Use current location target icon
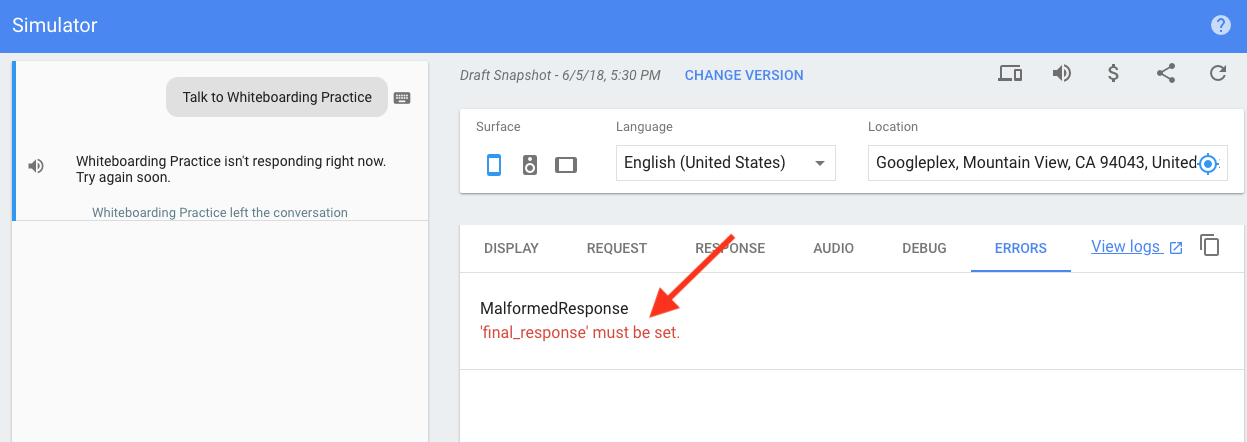 pyautogui.click(x=1209, y=163)
